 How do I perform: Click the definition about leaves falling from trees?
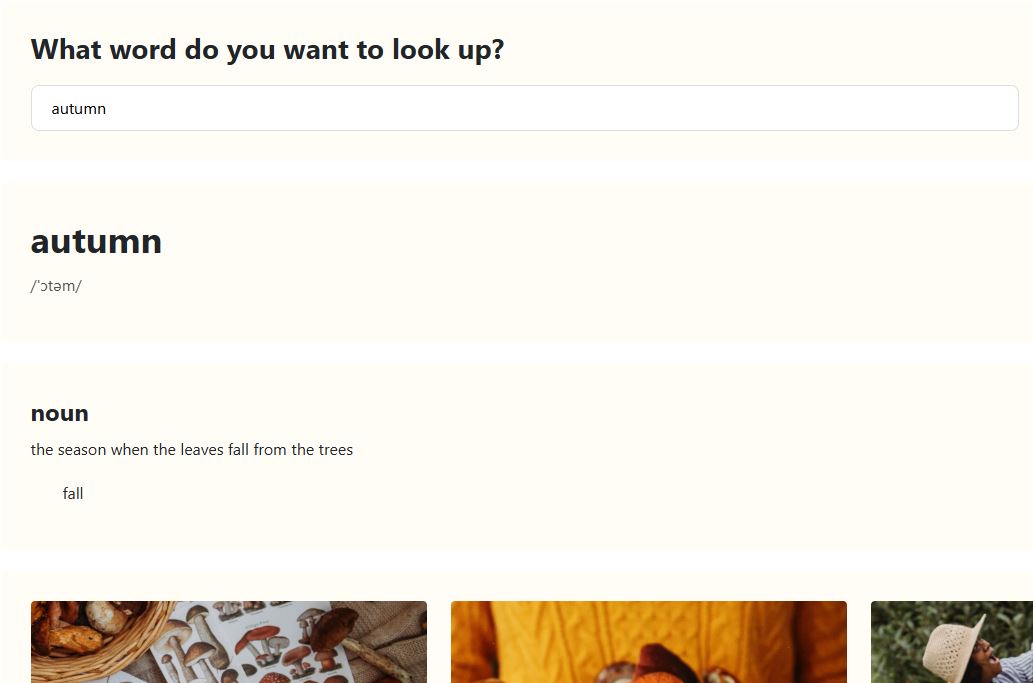[192, 449]
